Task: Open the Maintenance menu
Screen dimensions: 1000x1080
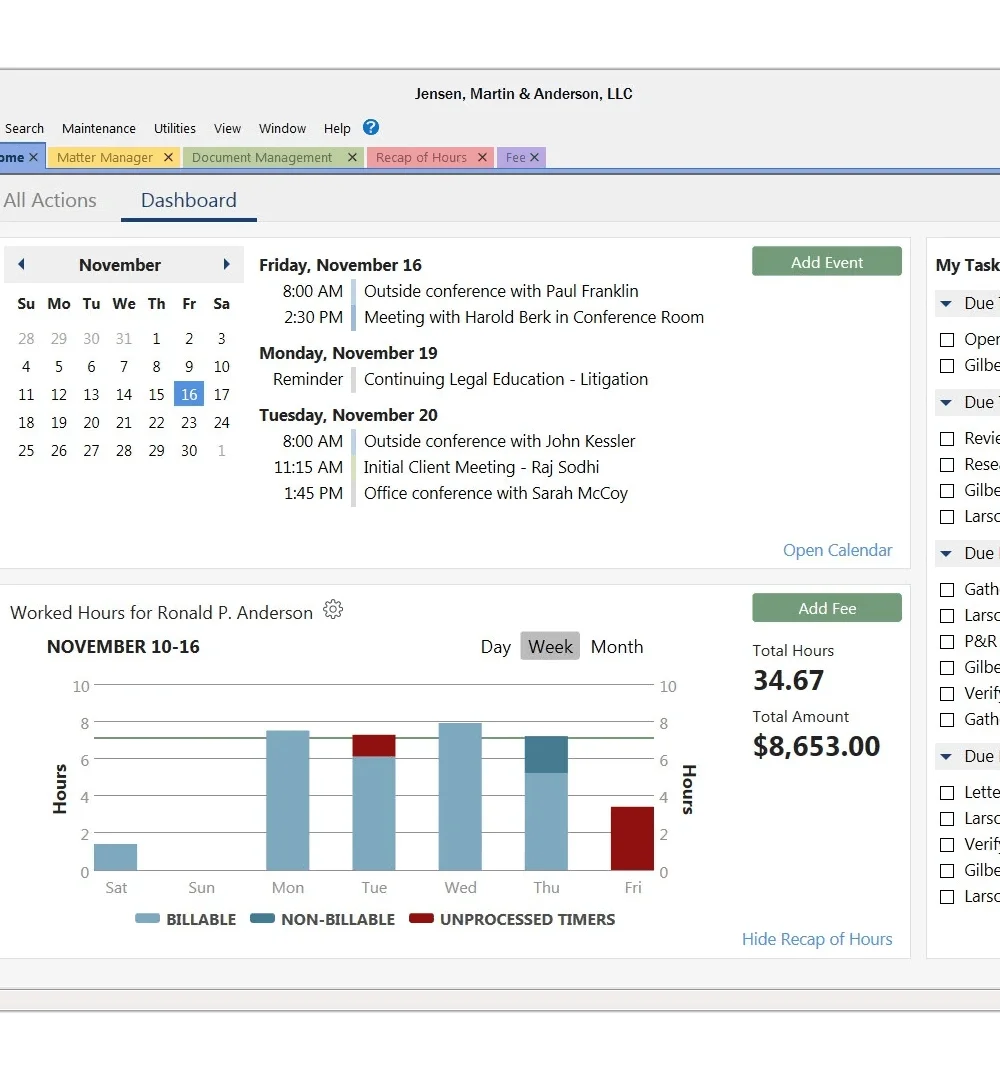Action: [98, 129]
